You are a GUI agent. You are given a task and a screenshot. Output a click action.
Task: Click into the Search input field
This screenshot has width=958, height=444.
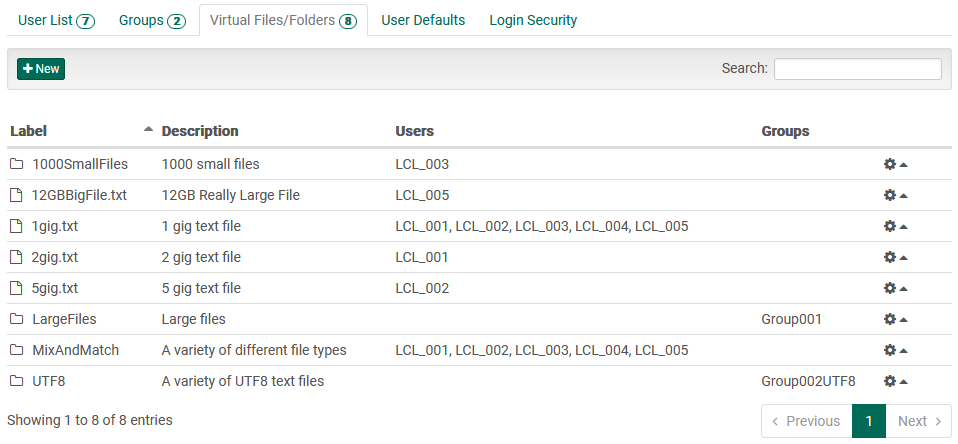pyautogui.click(x=857, y=69)
